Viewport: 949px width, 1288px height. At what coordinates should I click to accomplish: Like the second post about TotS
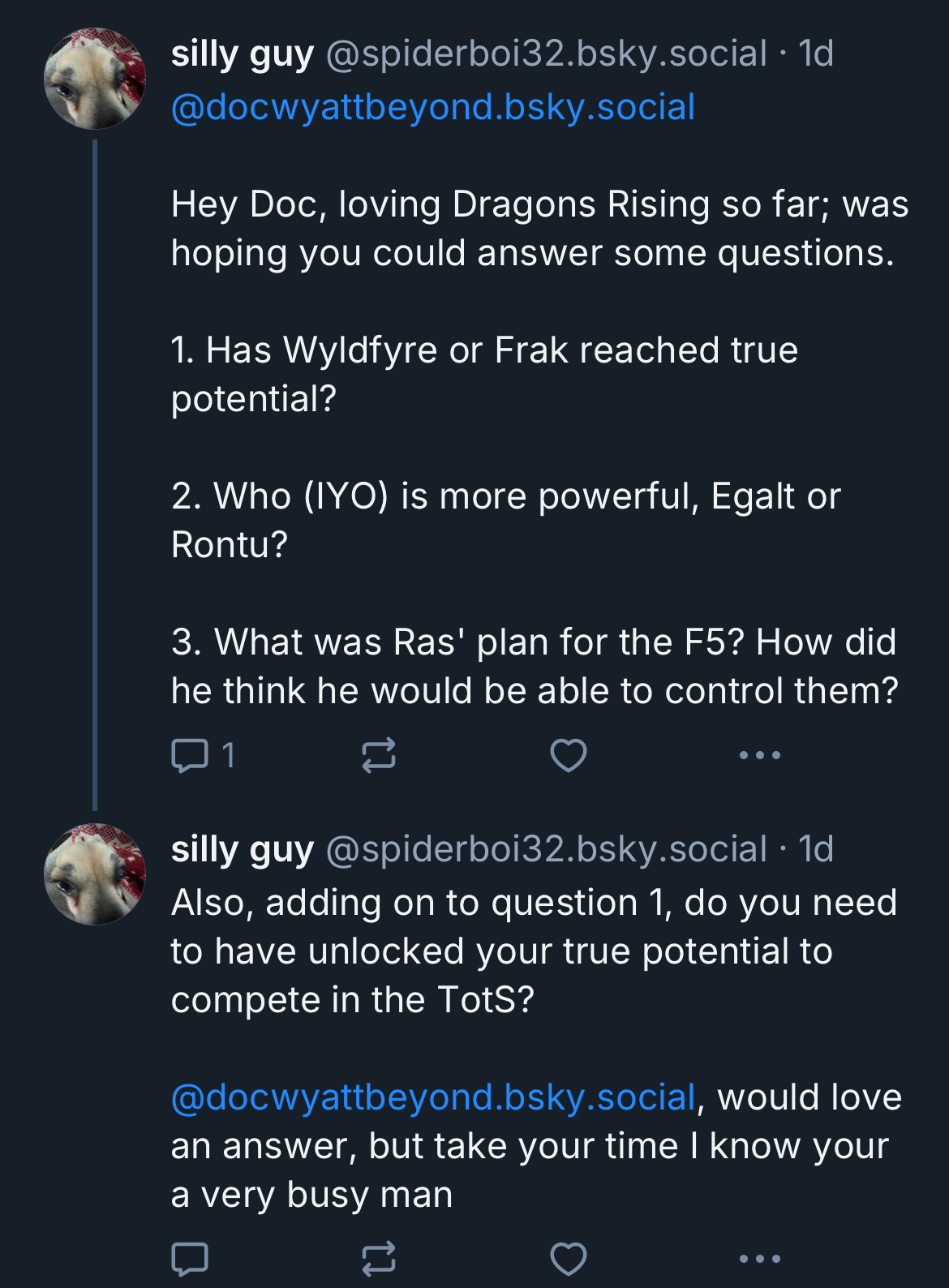tap(568, 1259)
